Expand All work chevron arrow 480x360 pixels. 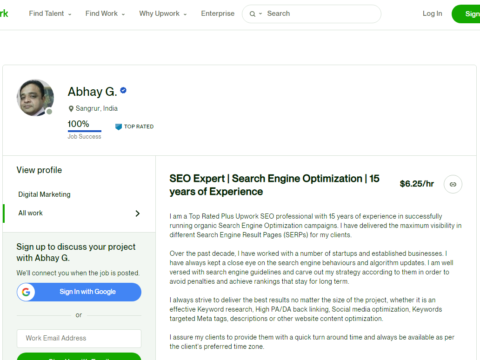[x=137, y=213]
